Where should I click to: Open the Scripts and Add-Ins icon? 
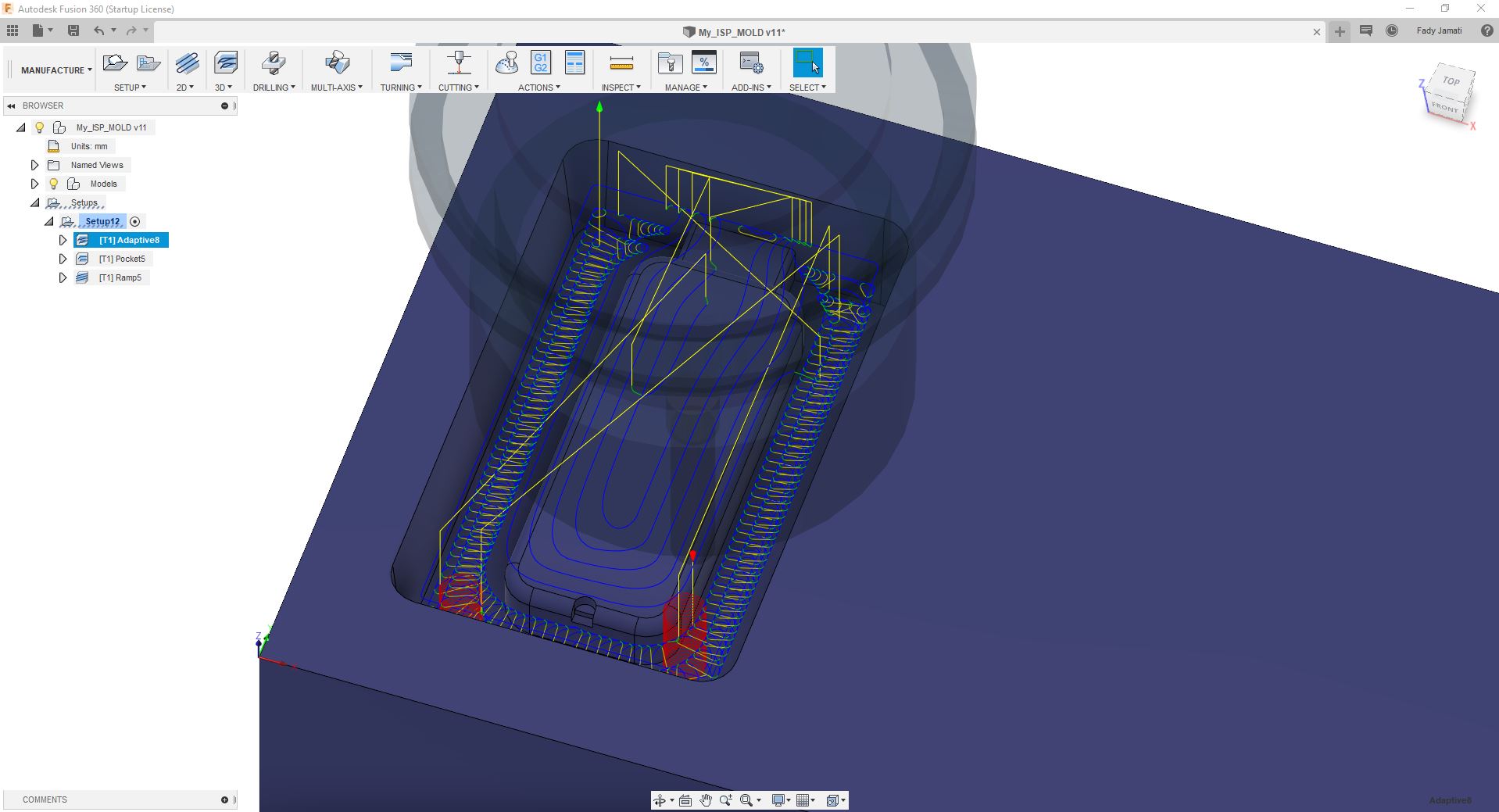tap(751, 63)
